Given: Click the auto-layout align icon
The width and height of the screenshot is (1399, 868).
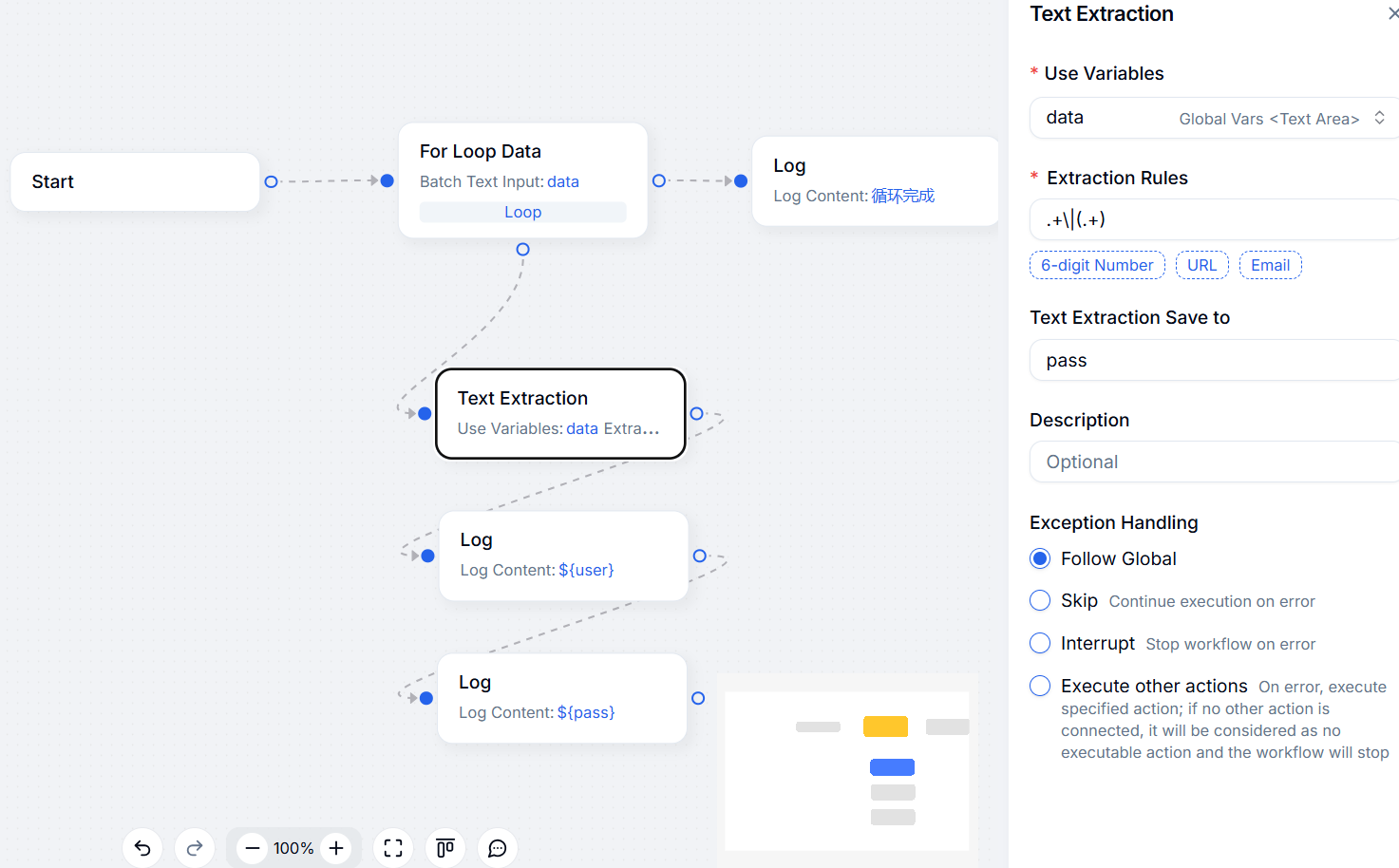Looking at the screenshot, I should pyautogui.click(x=444, y=848).
